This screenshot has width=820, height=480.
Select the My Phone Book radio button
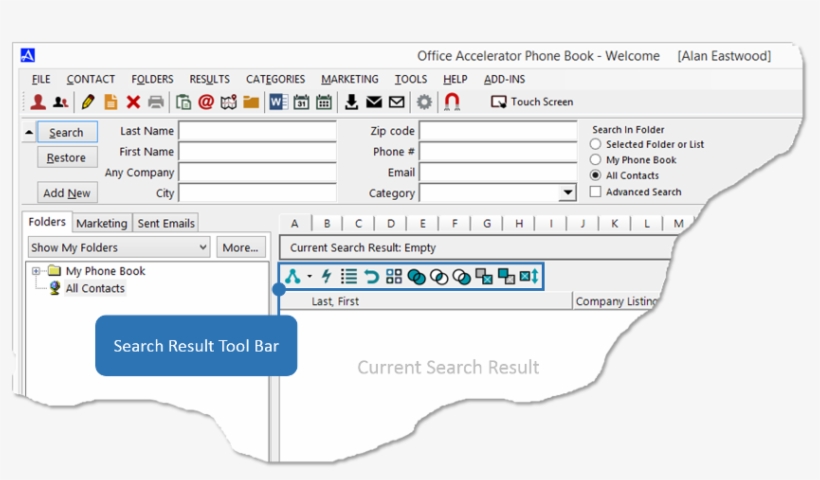[x=595, y=159]
